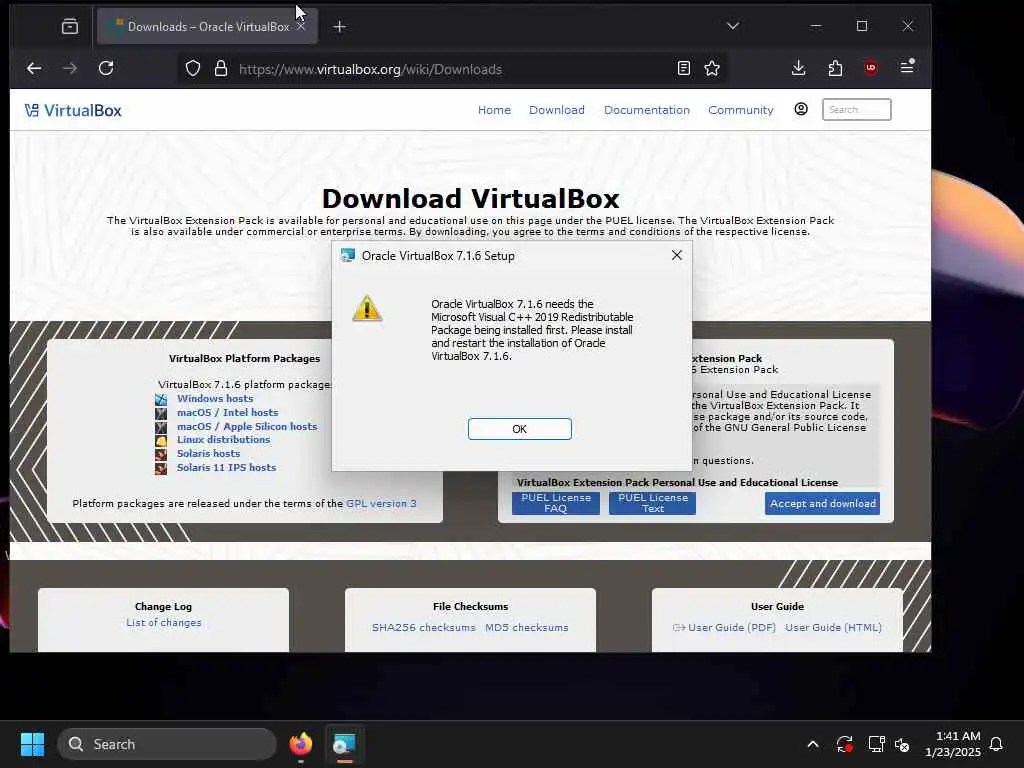Screen dimensions: 1024x768
Task: Open the List of changes link
Action: (x=164, y=623)
